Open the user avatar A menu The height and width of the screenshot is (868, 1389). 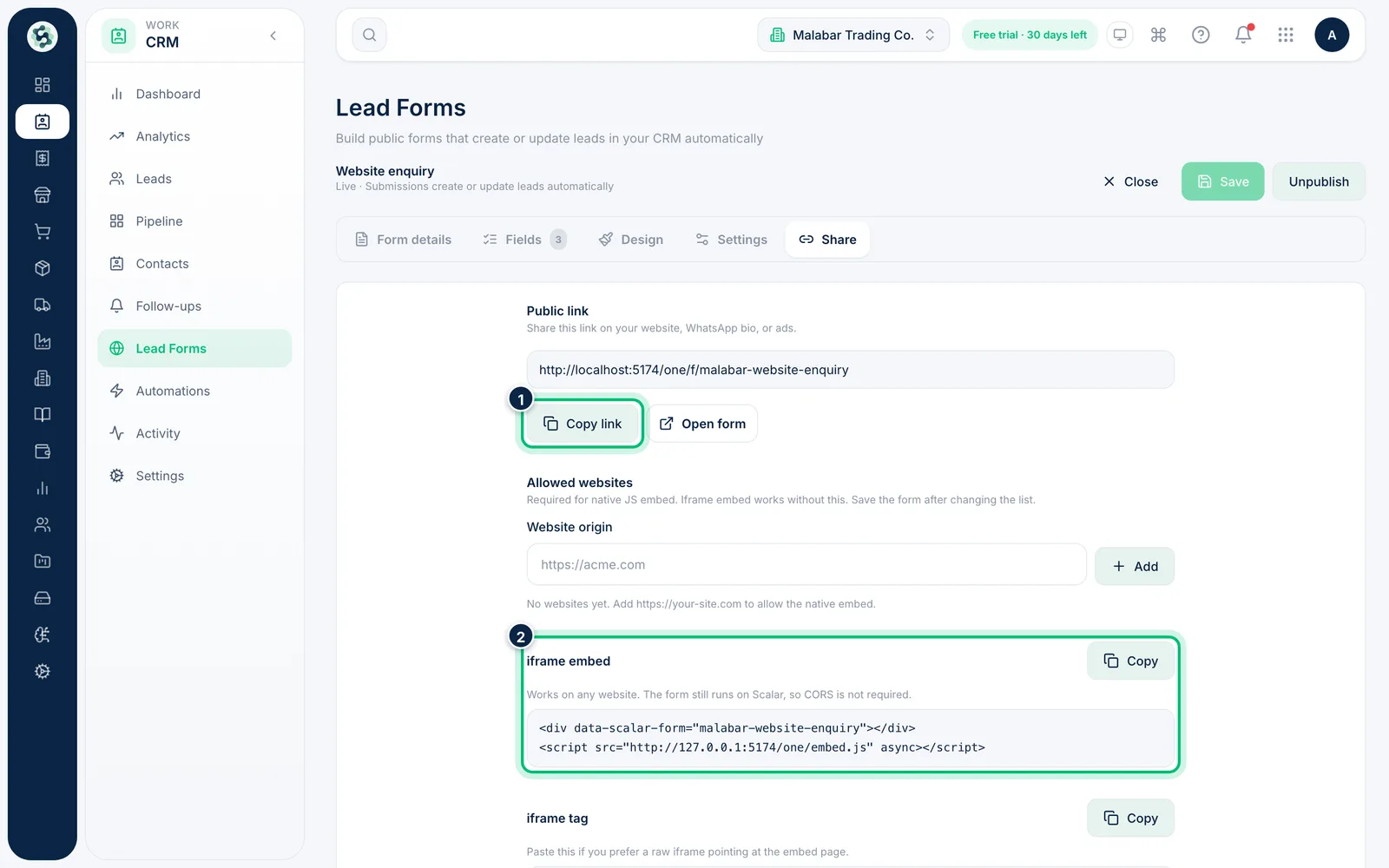point(1332,35)
